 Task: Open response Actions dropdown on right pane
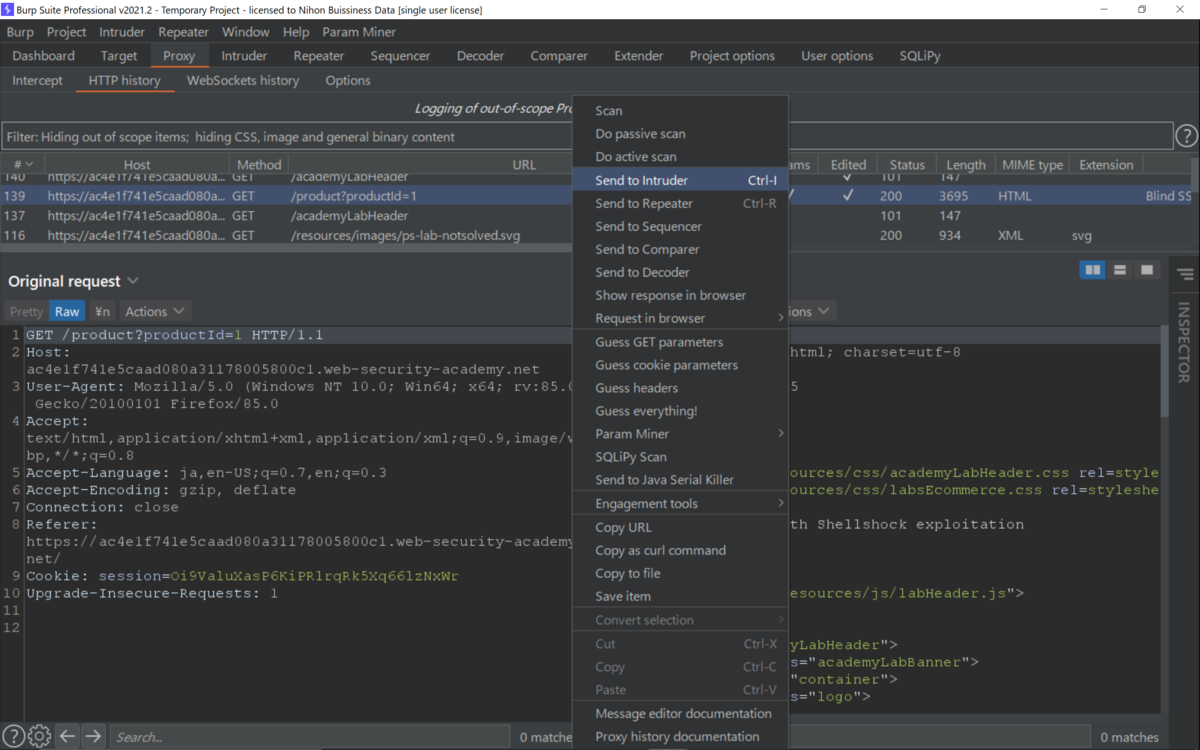809,311
